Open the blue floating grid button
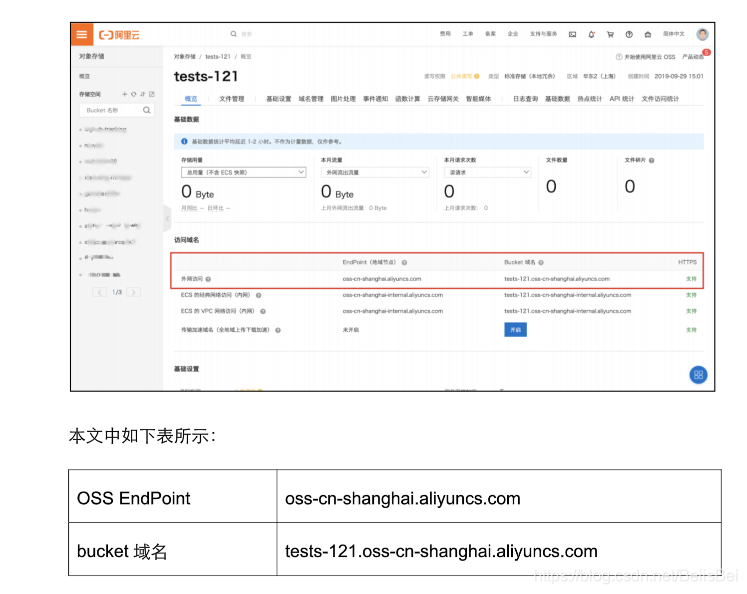 [698, 375]
